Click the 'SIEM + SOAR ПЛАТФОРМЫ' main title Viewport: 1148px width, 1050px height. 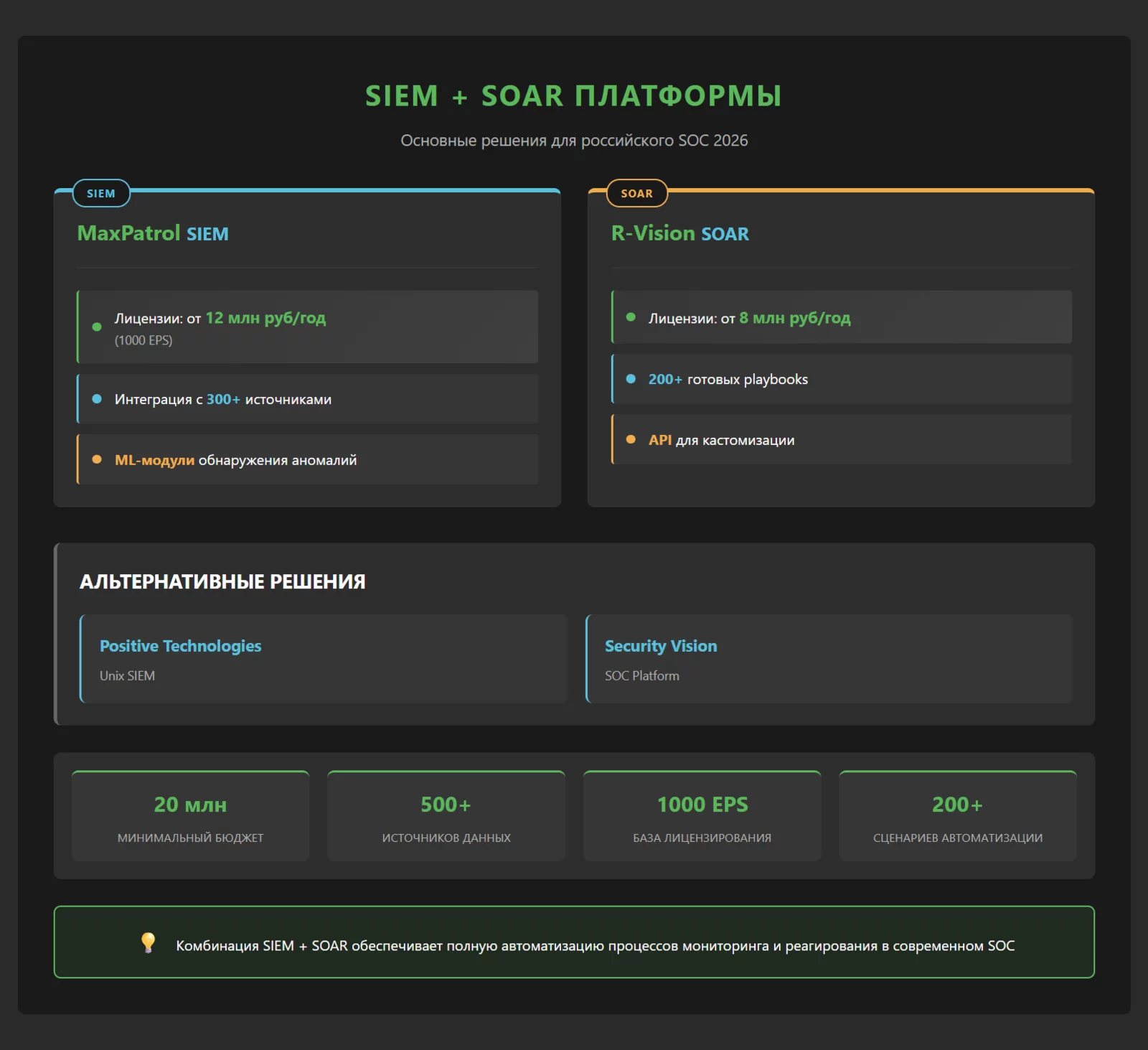click(x=573, y=95)
